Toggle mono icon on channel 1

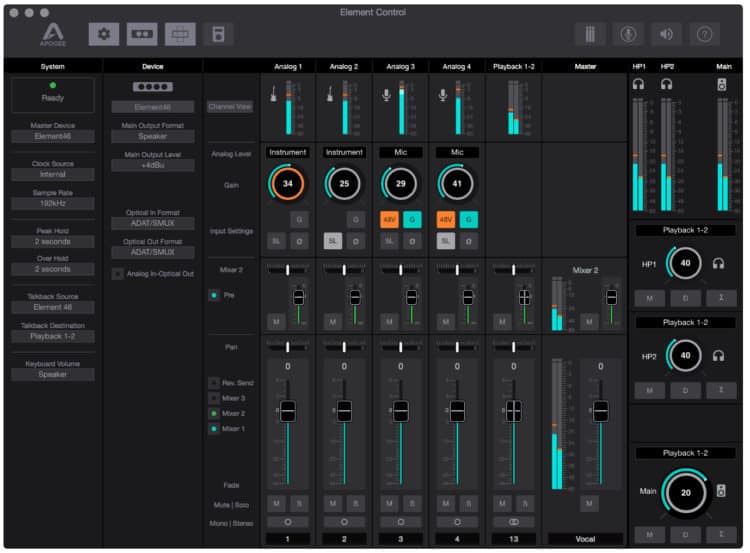287,522
